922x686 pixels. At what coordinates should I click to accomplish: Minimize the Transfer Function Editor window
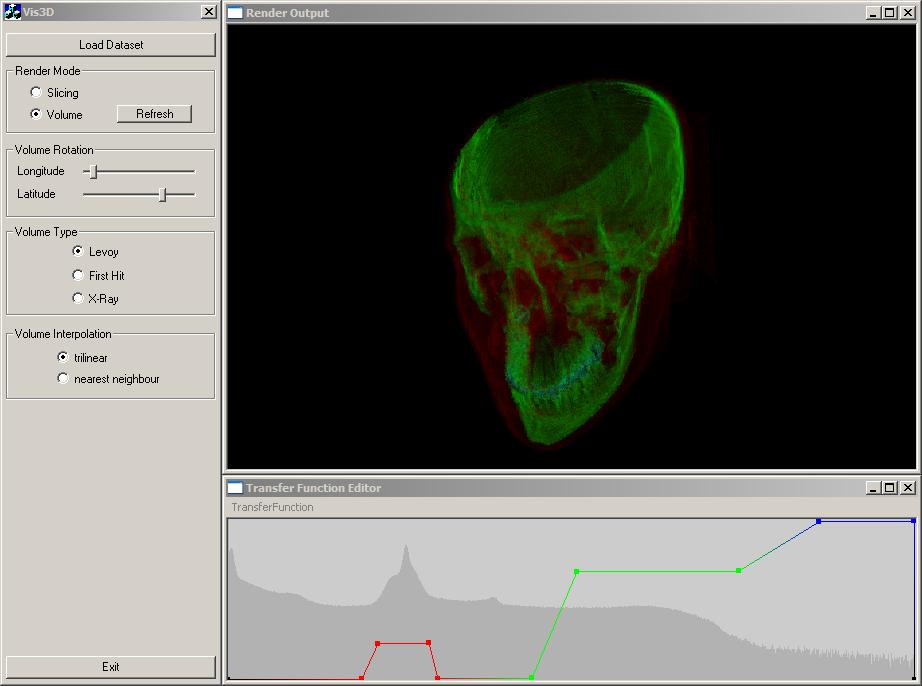[x=872, y=488]
